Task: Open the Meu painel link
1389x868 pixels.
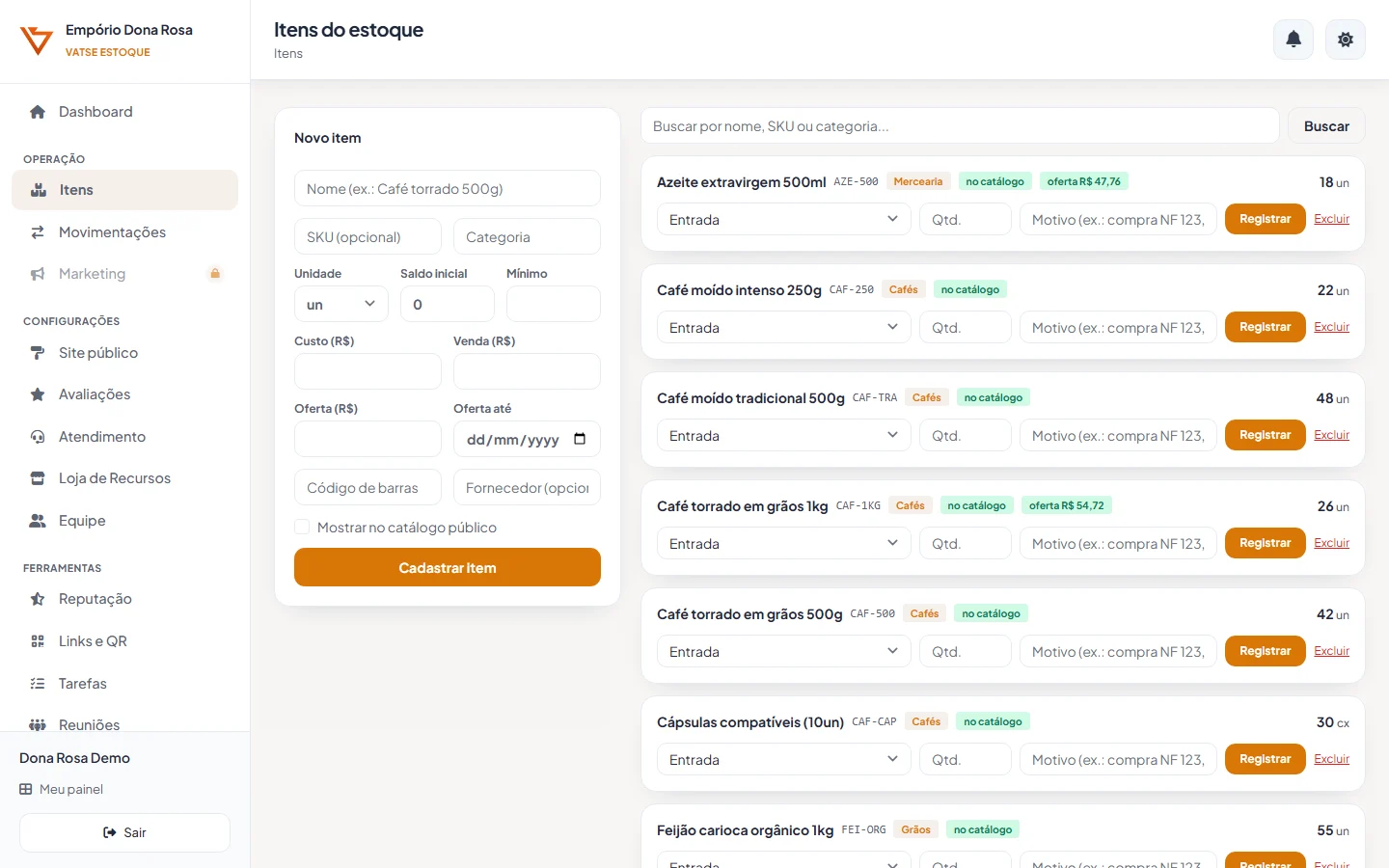Action: click(x=62, y=789)
